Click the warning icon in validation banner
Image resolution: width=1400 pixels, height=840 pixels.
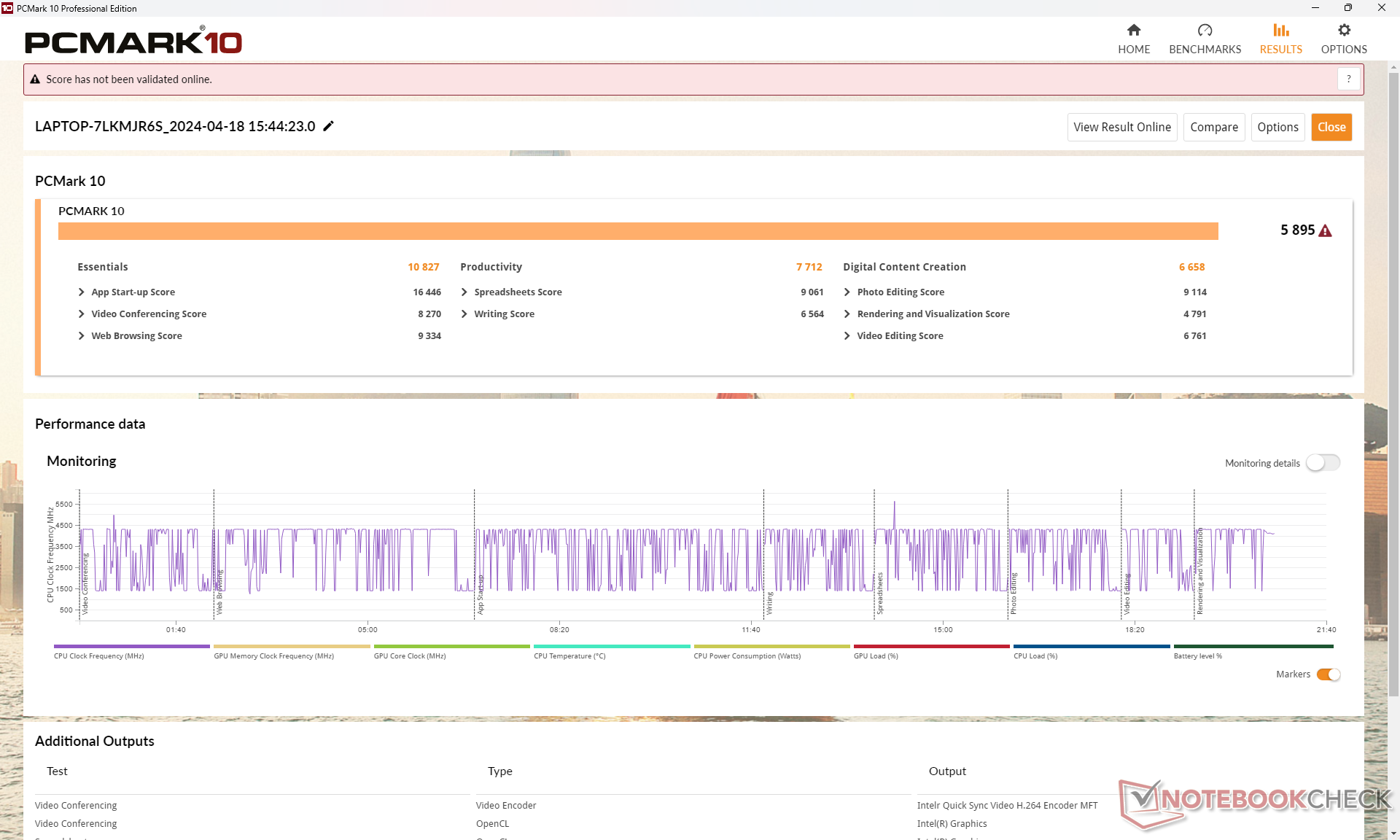[35, 79]
